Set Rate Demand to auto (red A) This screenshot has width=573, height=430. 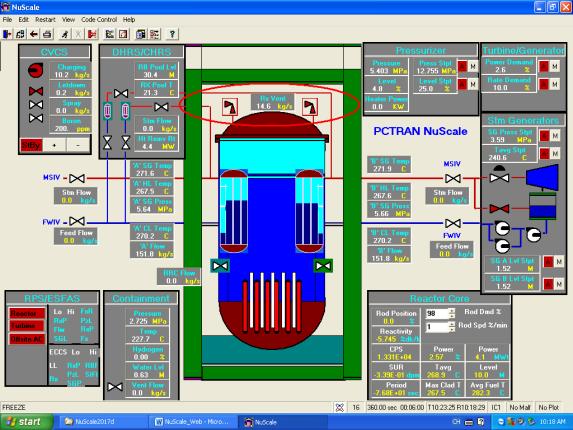[x=544, y=84]
